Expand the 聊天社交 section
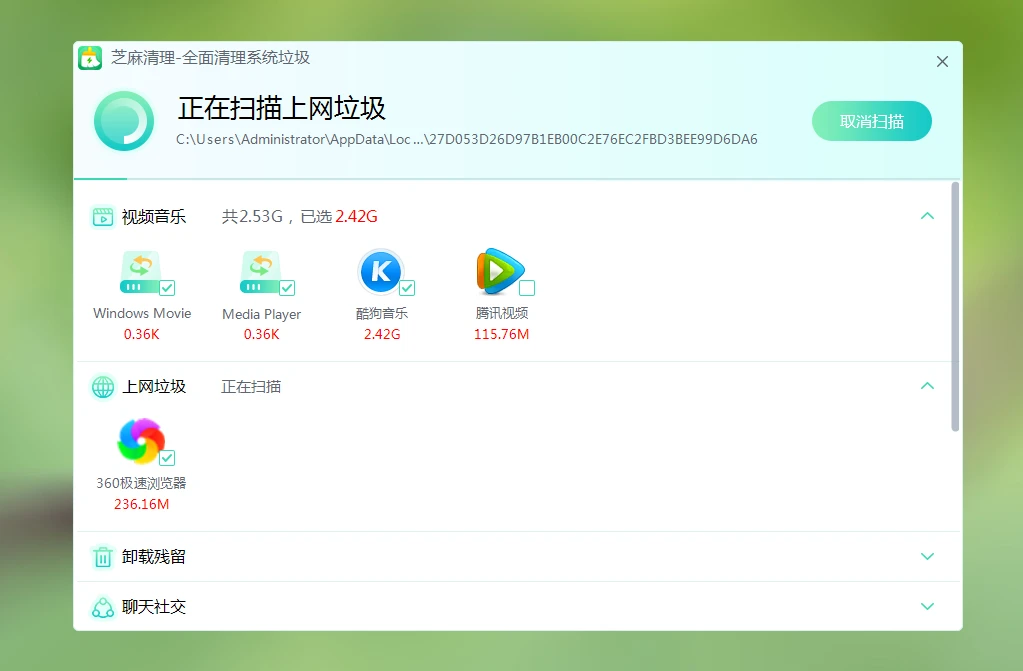Screen dimensions: 1023x671 coord(927,607)
